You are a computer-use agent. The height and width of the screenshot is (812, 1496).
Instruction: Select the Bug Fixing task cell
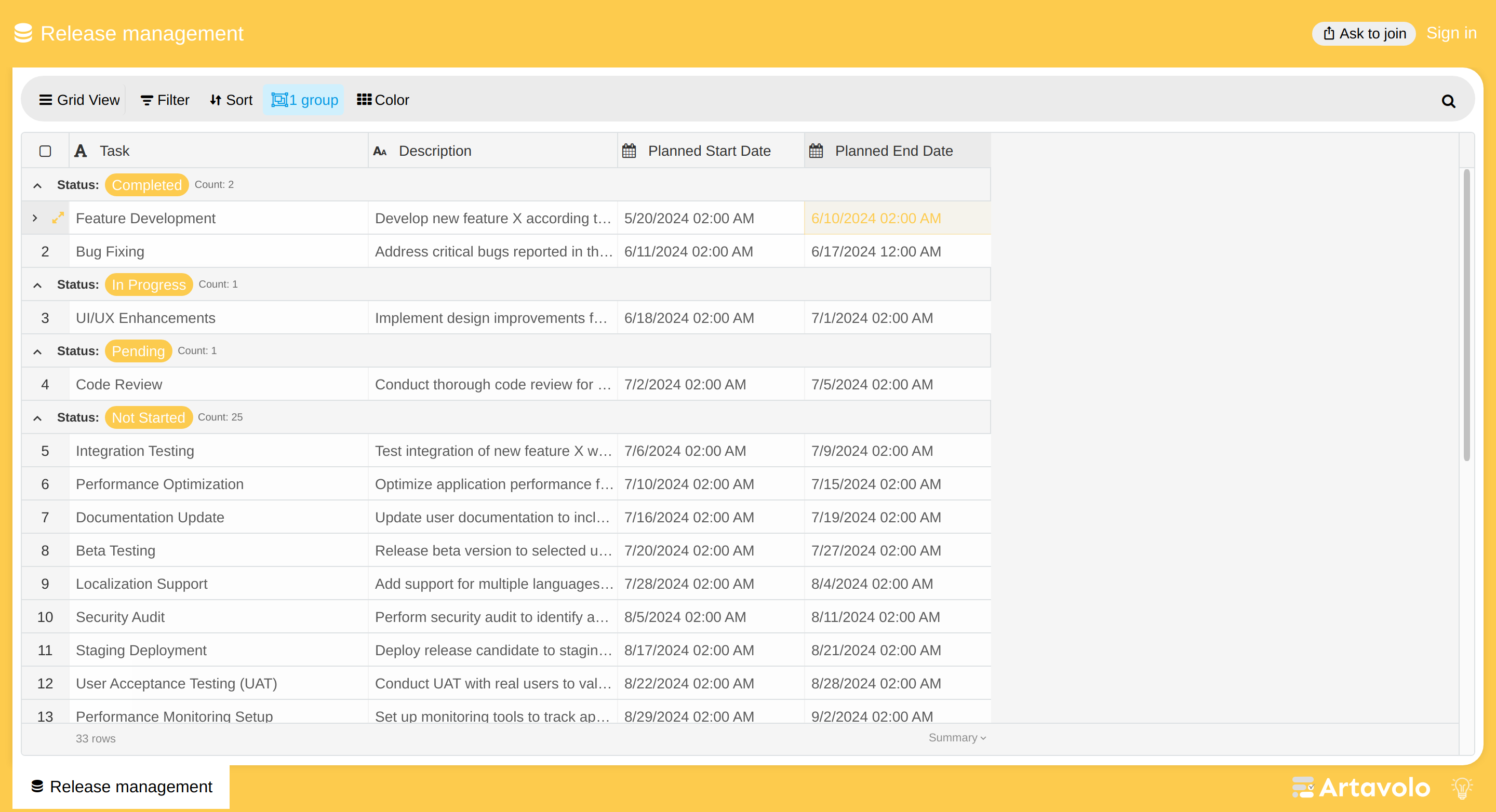coord(218,251)
